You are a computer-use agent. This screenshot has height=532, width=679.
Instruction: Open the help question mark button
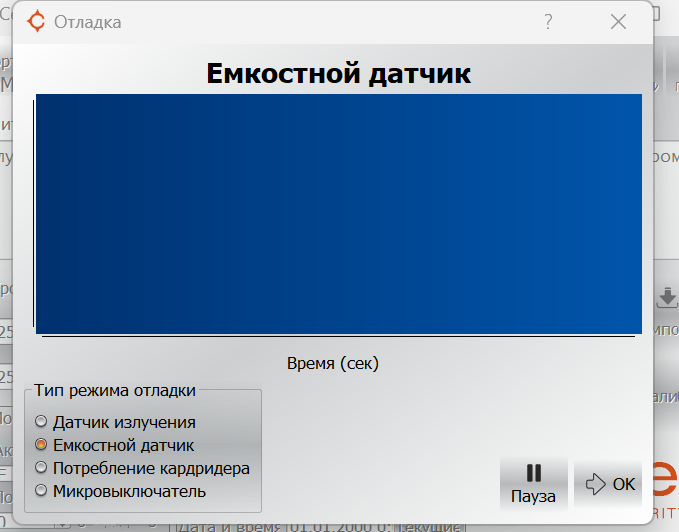(548, 22)
